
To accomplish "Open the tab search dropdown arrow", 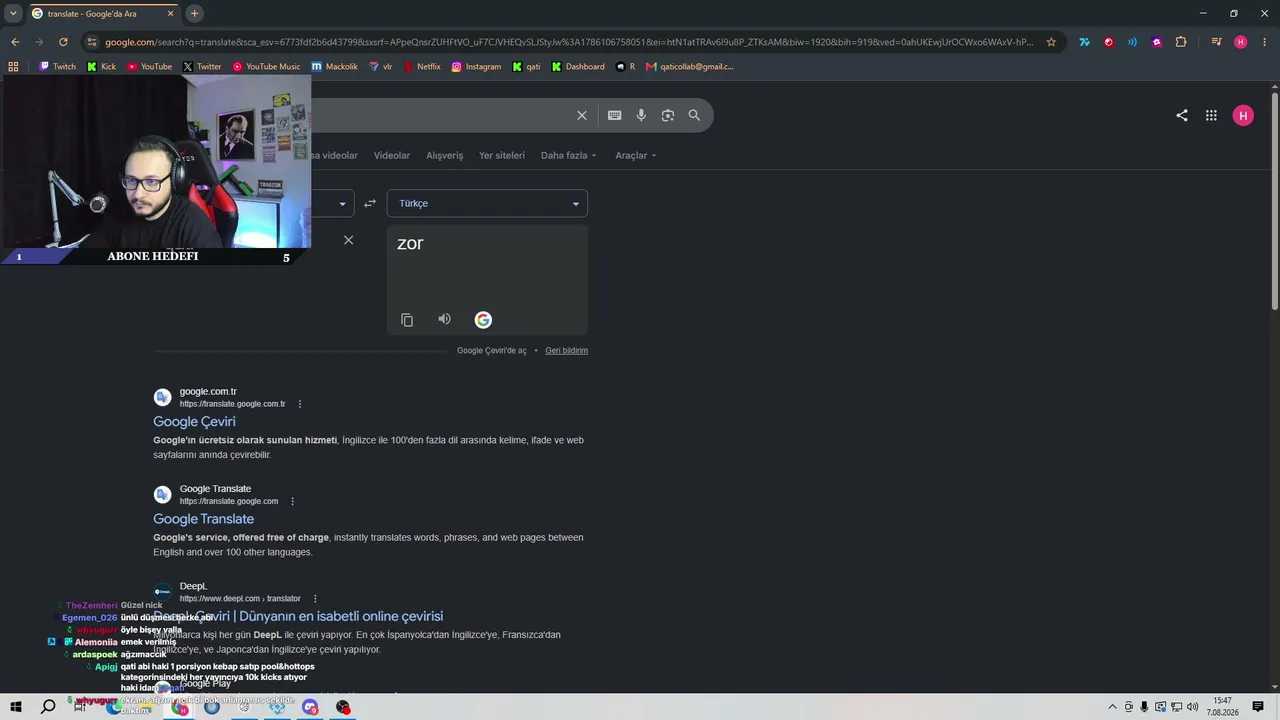I will tap(13, 13).
